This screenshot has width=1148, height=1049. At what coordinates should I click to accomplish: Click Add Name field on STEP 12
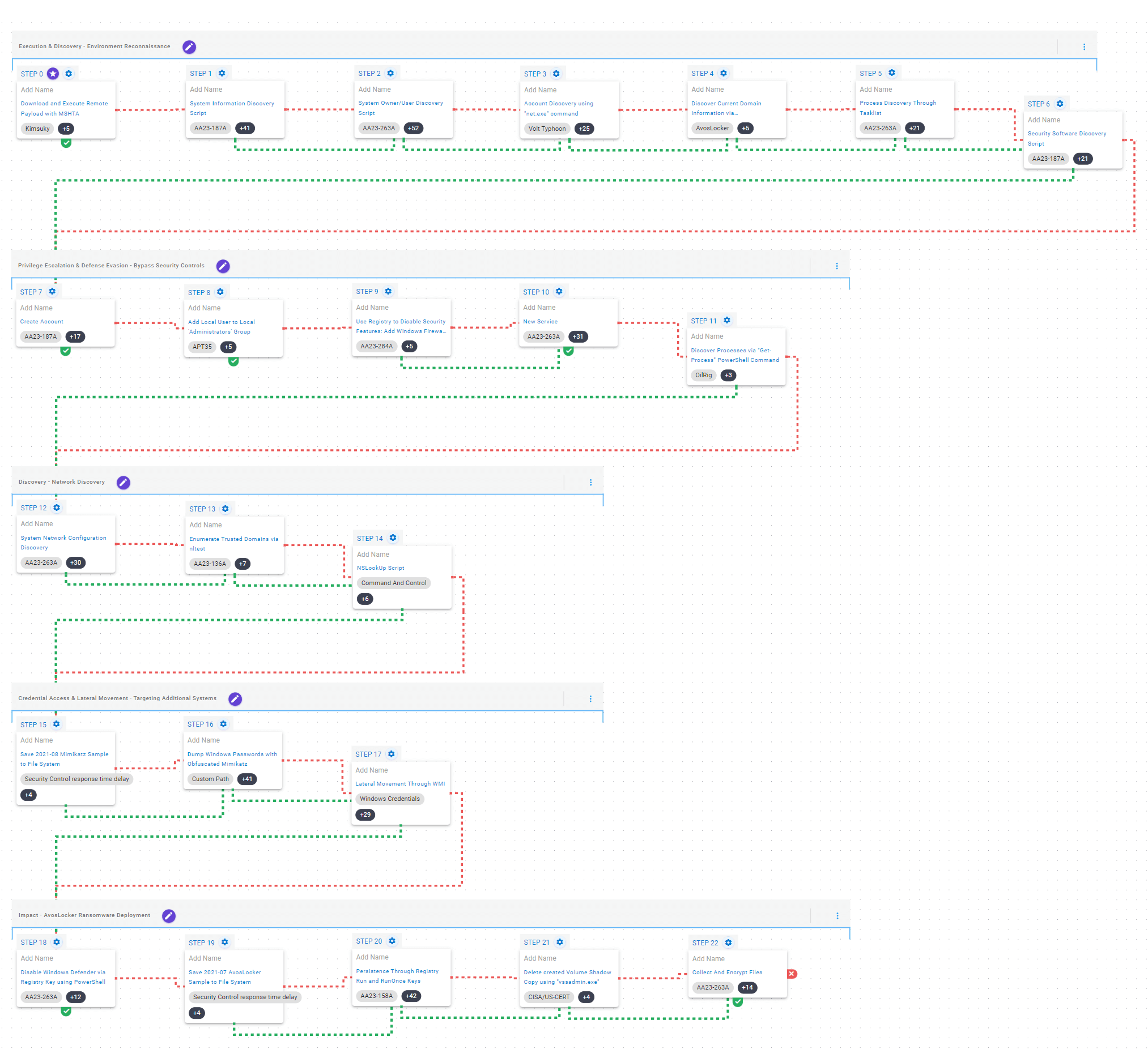[x=37, y=523]
